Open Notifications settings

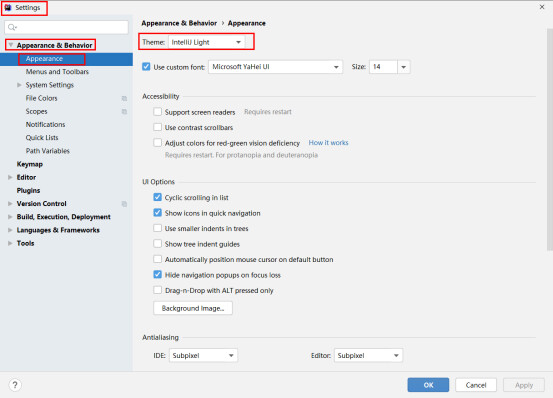pyautogui.click(x=45, y=124)
